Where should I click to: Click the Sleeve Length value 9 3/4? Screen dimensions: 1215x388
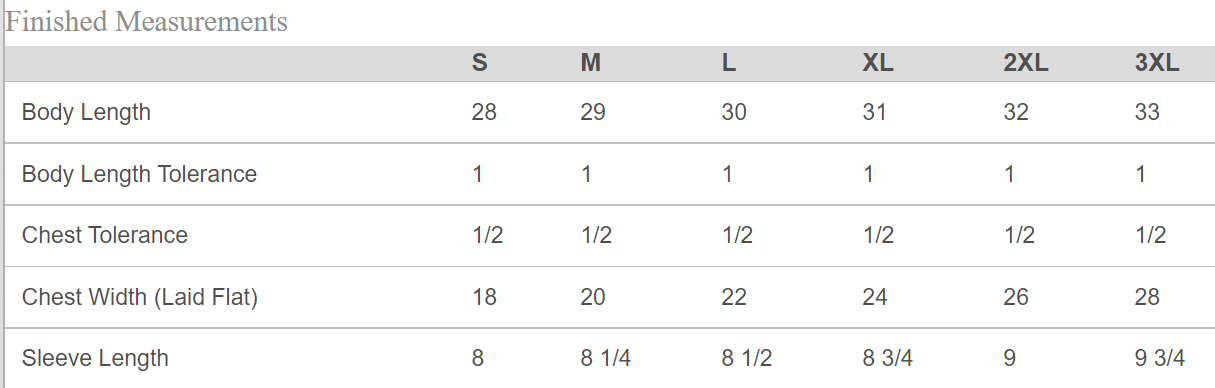[1160, 358]
